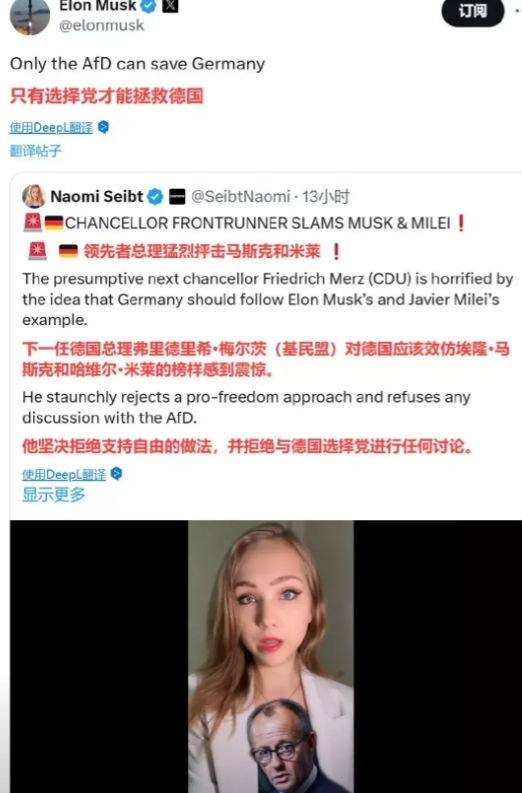
Task: Click the black affiliation badge beside Naomi Seibt
Action: point(177,196)
